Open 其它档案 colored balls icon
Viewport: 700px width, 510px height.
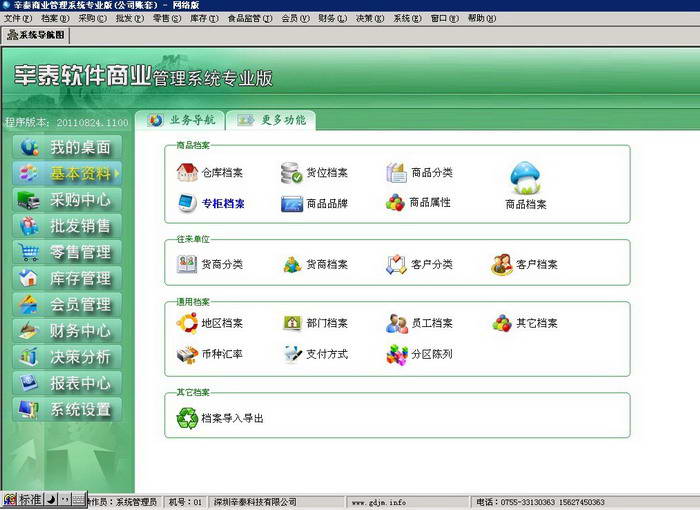tap(502, 323)
